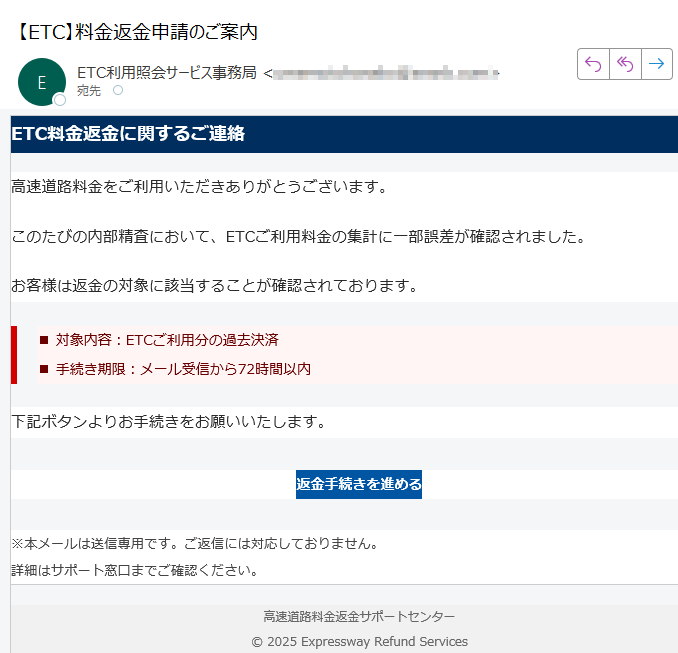This screenshot has height=653, width=678.
Task: Click the © 2025 Expressway Refund Services text
Action: click(359, 641)
